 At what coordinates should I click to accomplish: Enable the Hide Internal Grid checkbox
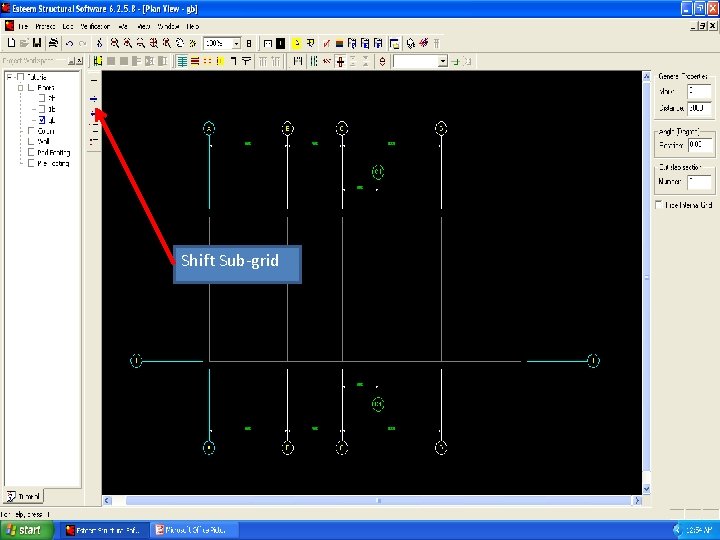tap(659, 205)
